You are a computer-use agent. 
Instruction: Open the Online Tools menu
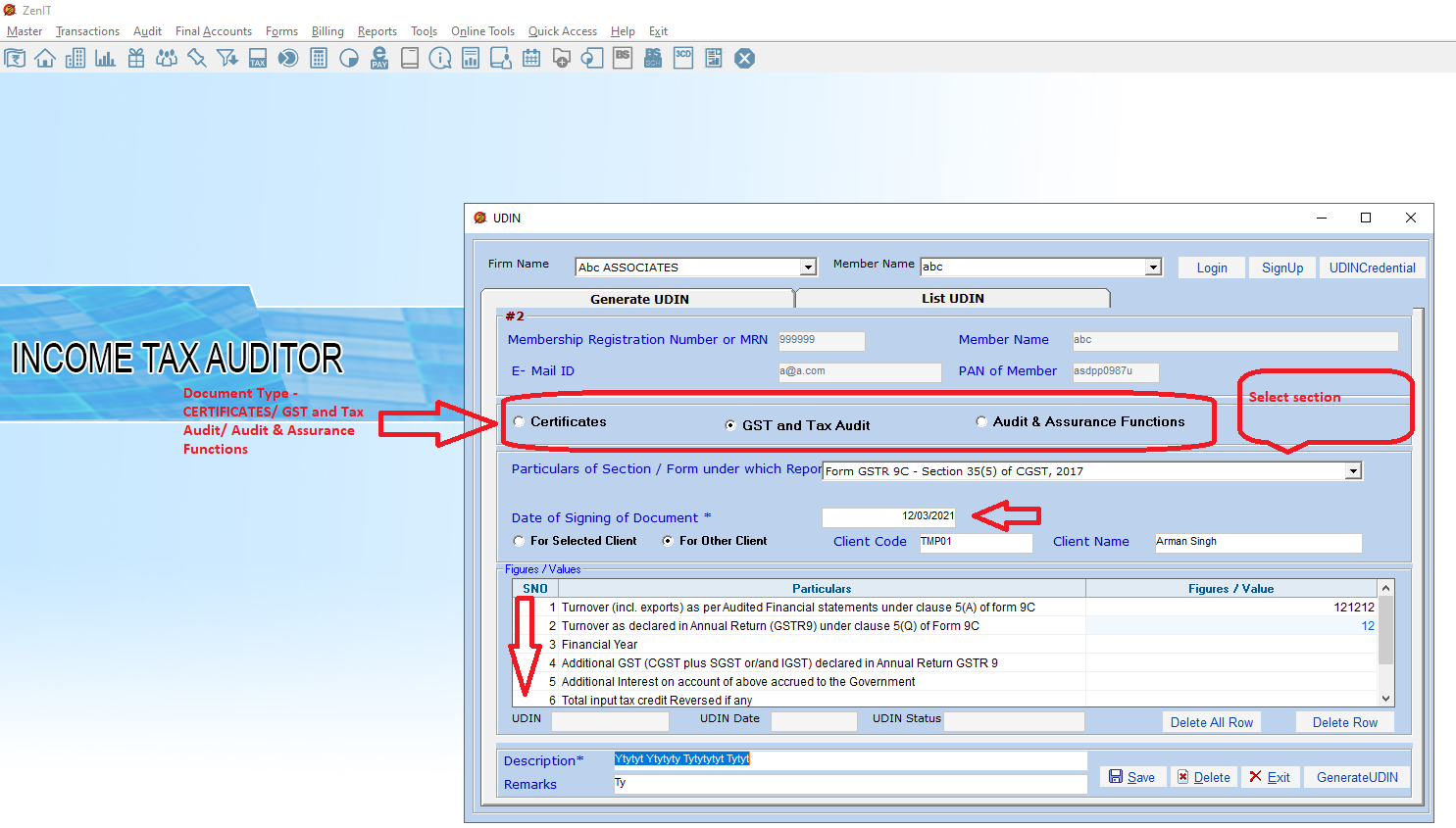[x=482, y=31]
